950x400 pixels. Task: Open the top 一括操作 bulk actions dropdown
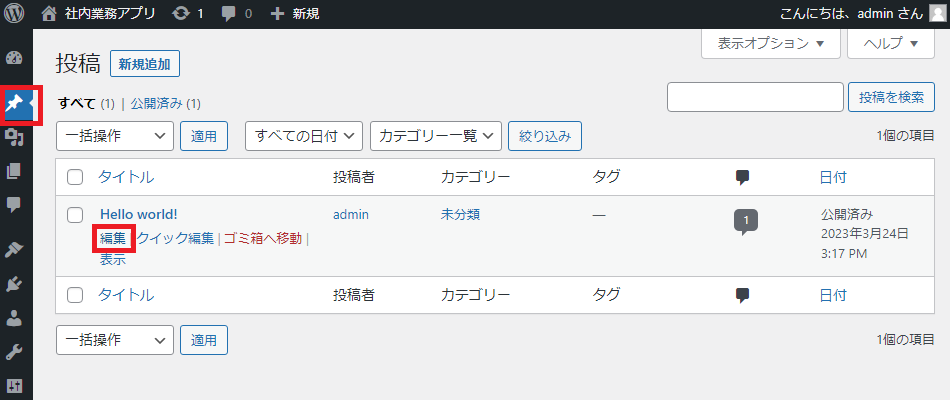115,136
